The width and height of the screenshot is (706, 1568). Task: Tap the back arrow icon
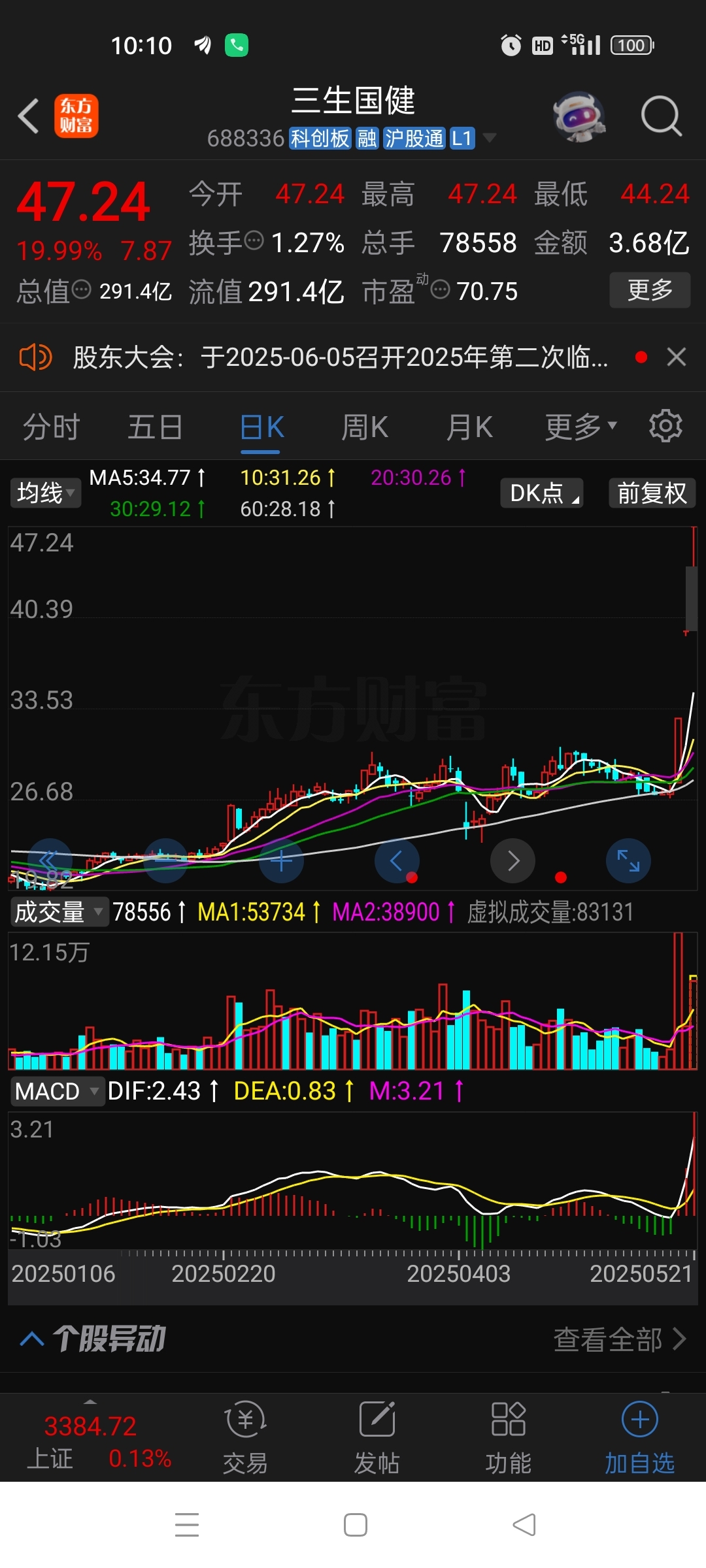[28, 116]
